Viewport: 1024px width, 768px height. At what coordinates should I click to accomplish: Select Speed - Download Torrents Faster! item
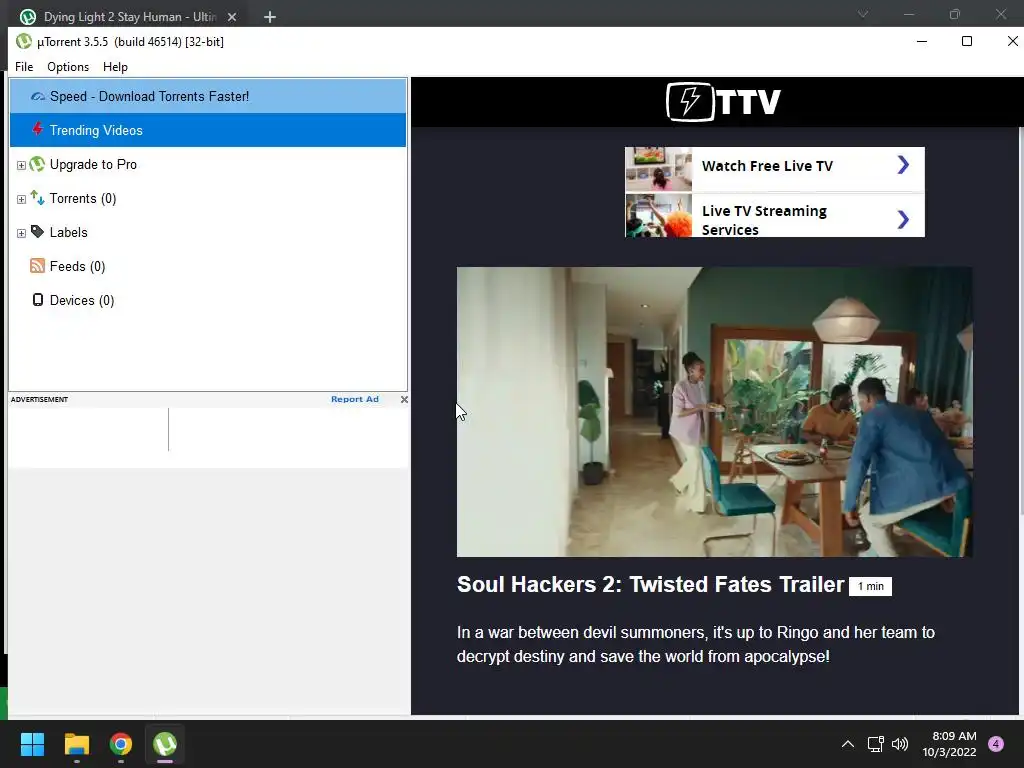coord(208,96)
